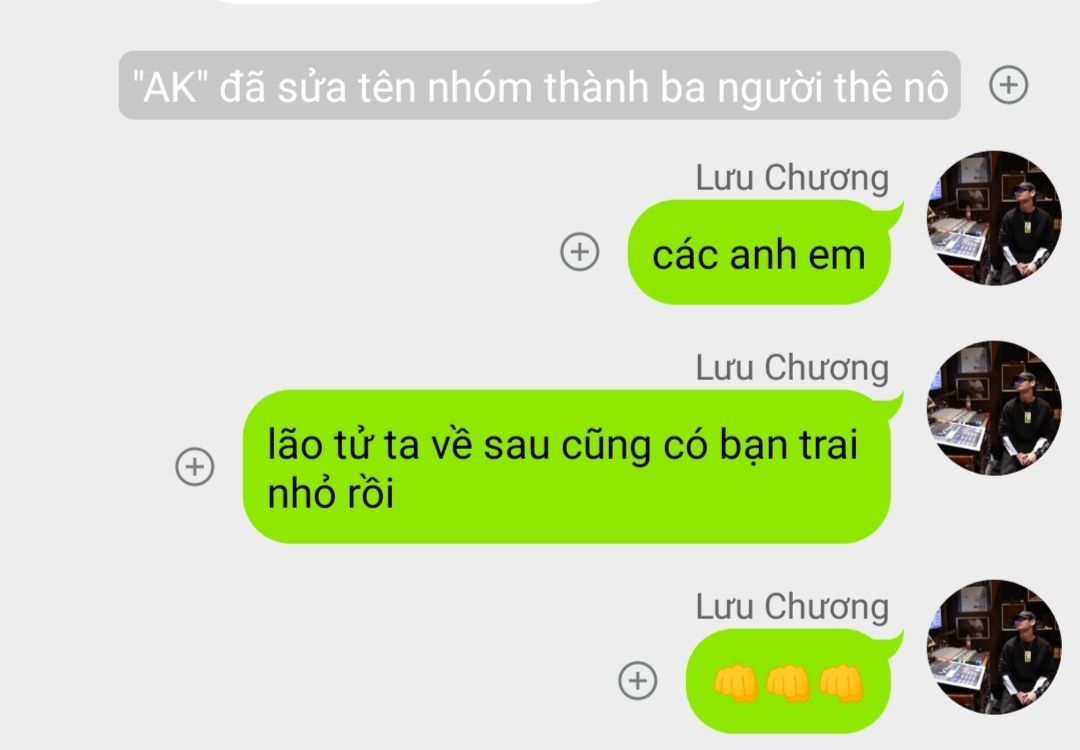Open avatar beside "các anh em" message

coord(993,218)
